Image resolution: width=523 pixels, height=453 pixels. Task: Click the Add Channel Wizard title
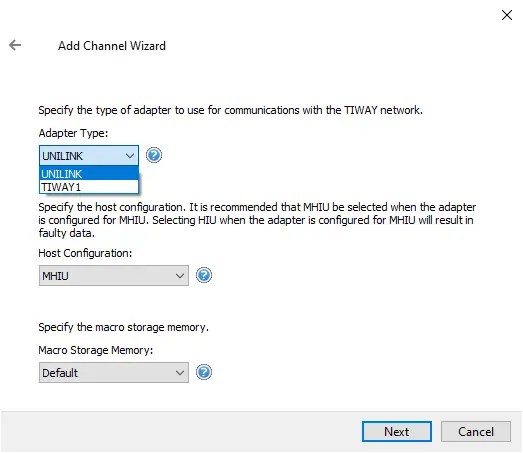click(112, 46)
